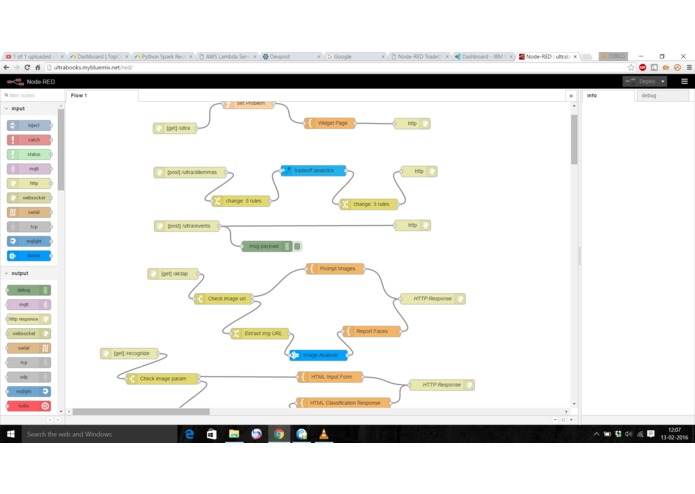
Task: Select the HTML Classification Response node
Action: pyautogui.click(x=344, y=403)
